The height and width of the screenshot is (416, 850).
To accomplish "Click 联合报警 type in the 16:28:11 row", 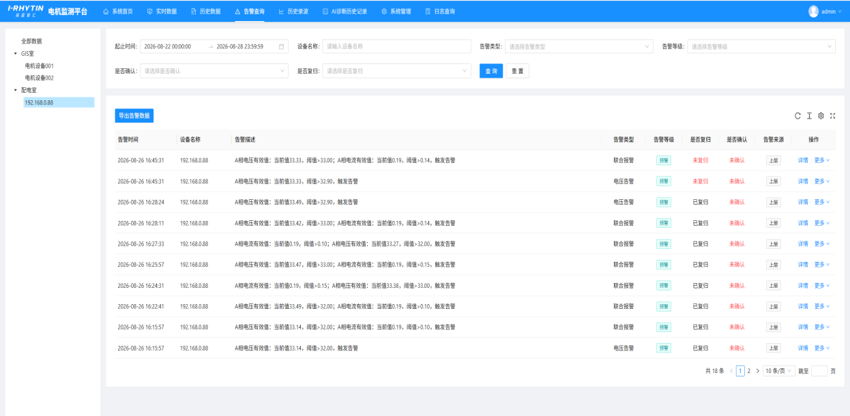I will click(623, 223).
